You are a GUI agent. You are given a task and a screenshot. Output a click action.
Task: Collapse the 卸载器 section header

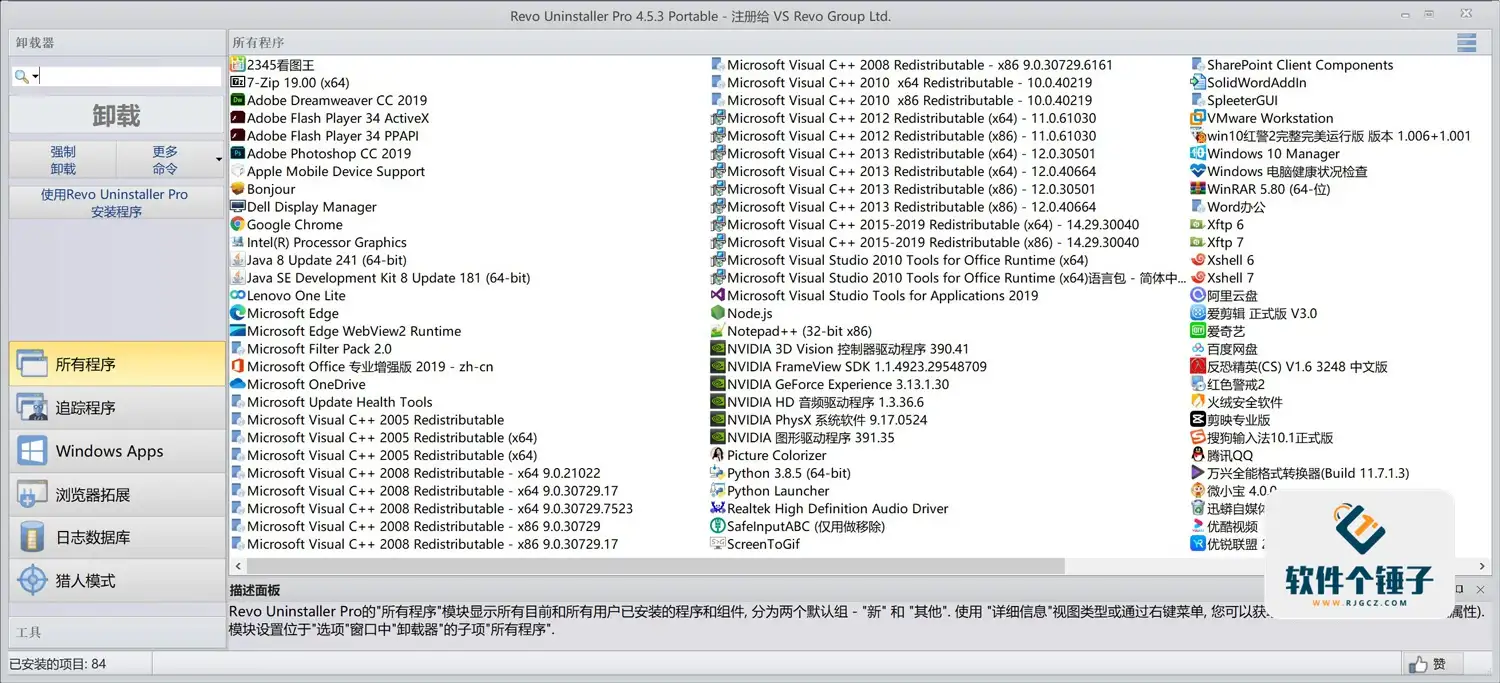(117, 43)
